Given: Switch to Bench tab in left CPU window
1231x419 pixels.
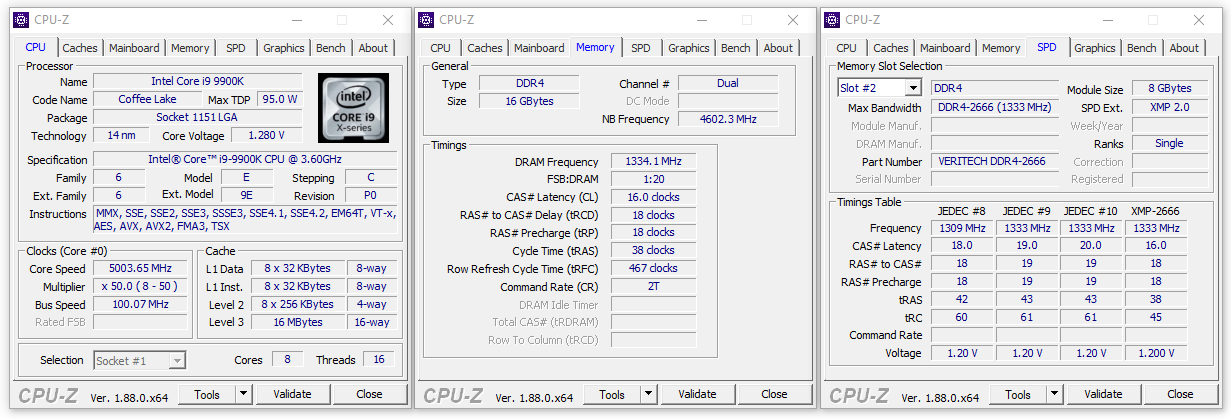Looking at the screenshot, I should pyautogui.click(x=330, y=48).
